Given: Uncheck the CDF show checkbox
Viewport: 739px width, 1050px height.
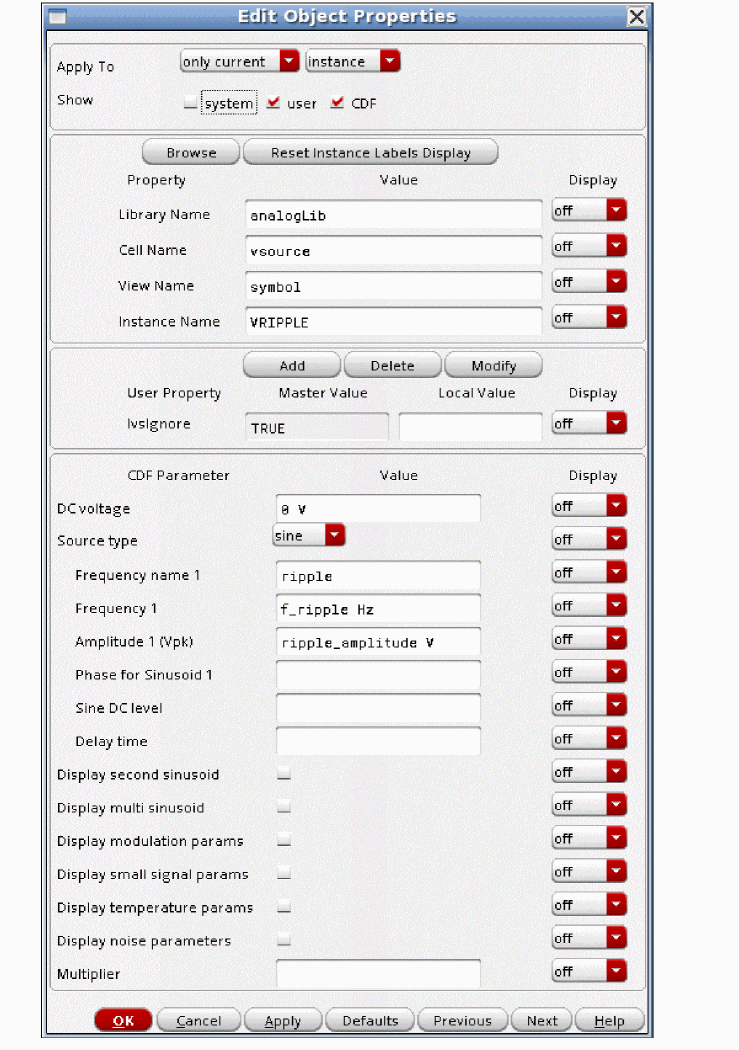Looking at the screenshot, I should click(x=337, y=102).
